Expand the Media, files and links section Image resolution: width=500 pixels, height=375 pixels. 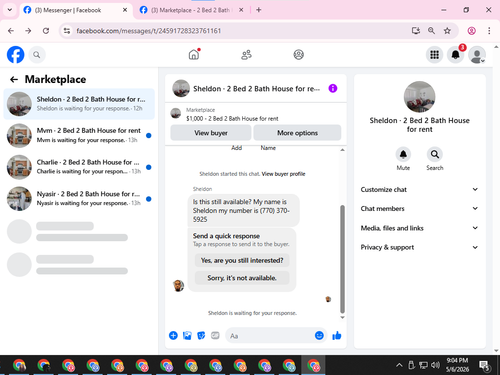(419, 228)
